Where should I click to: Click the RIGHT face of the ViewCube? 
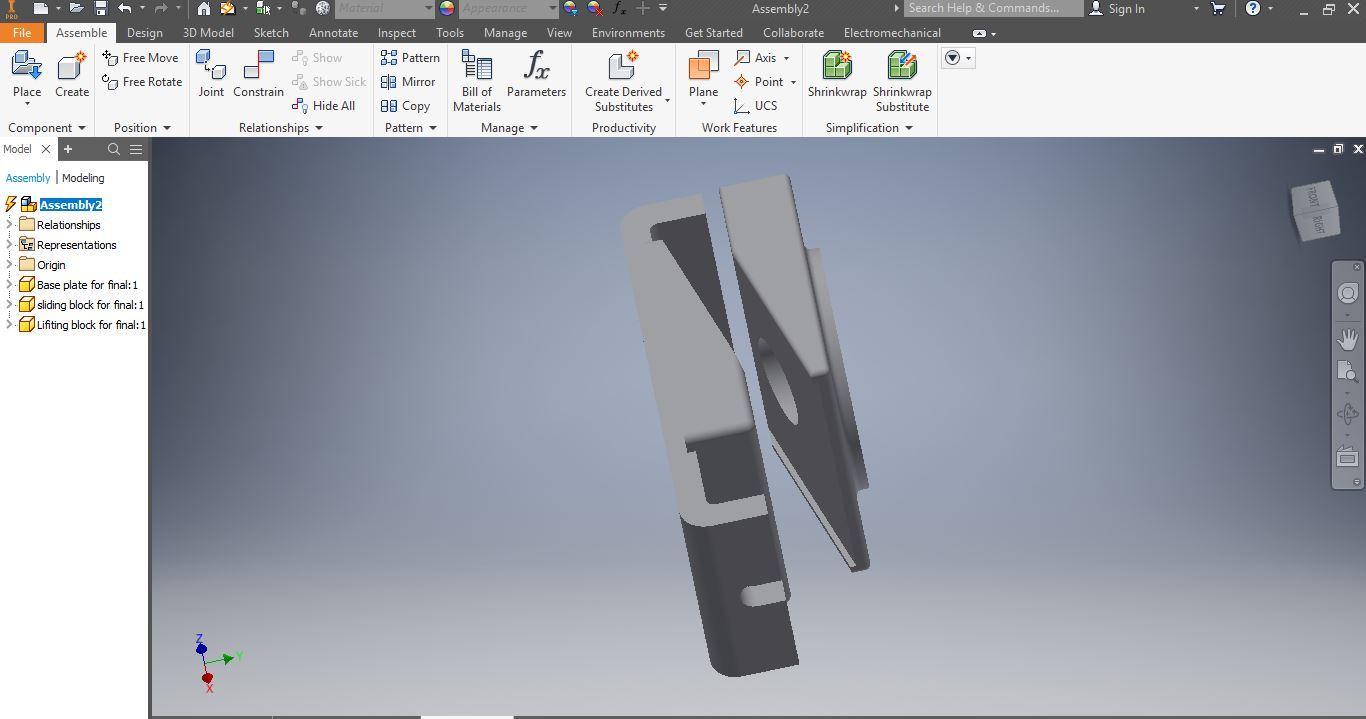click(1318, 225)
